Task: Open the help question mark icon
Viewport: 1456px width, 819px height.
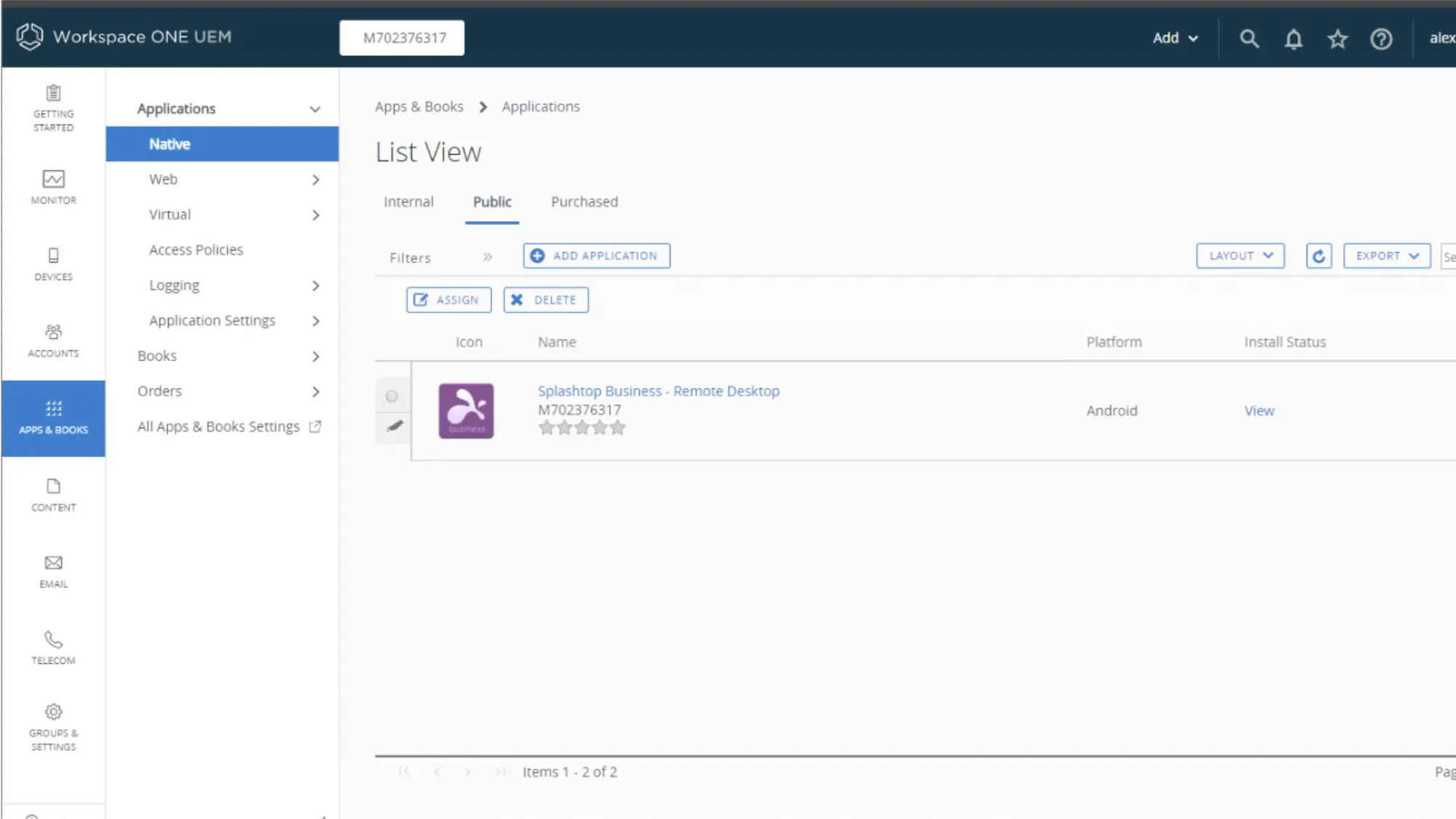Action: tap(1381, 39)
